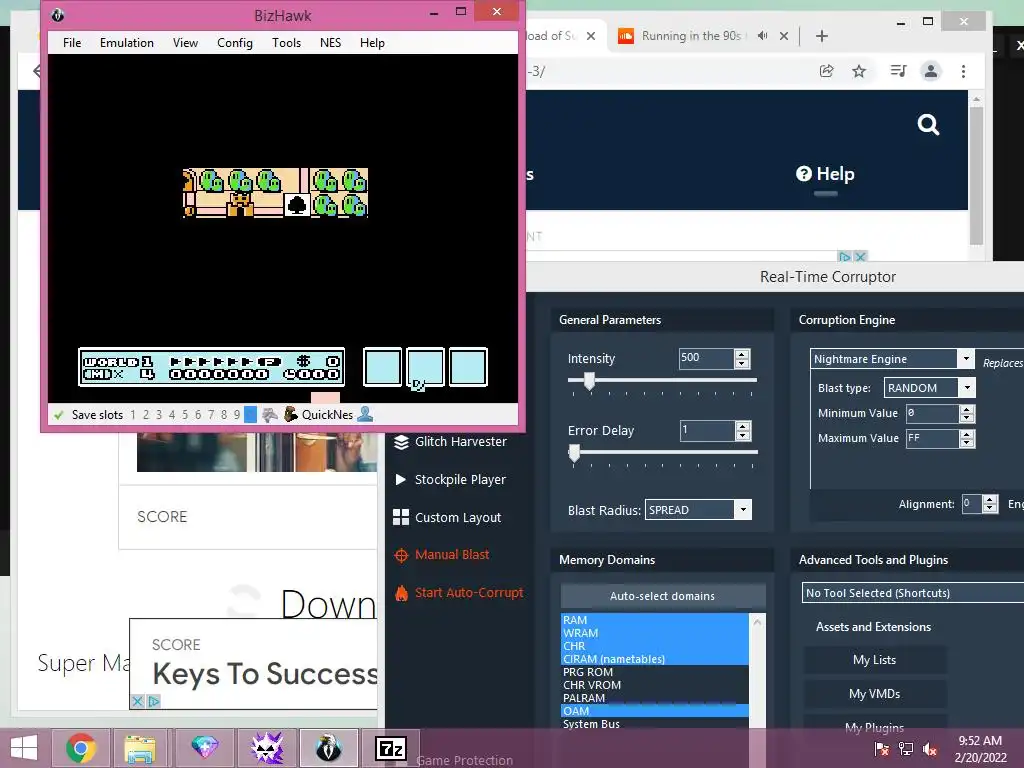Open the browser profile avatar

click(x=931, y=71)
